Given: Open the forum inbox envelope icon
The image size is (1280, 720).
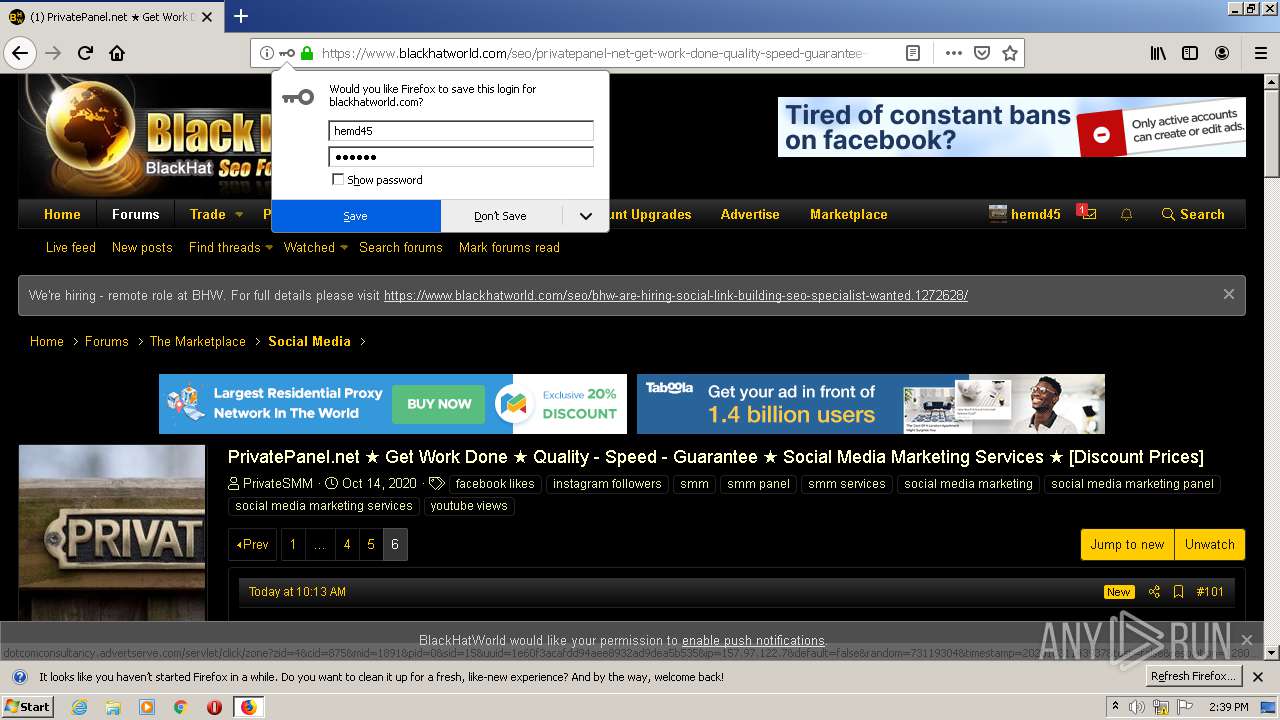Looking at the screenshot, I should click(1090, 214).
